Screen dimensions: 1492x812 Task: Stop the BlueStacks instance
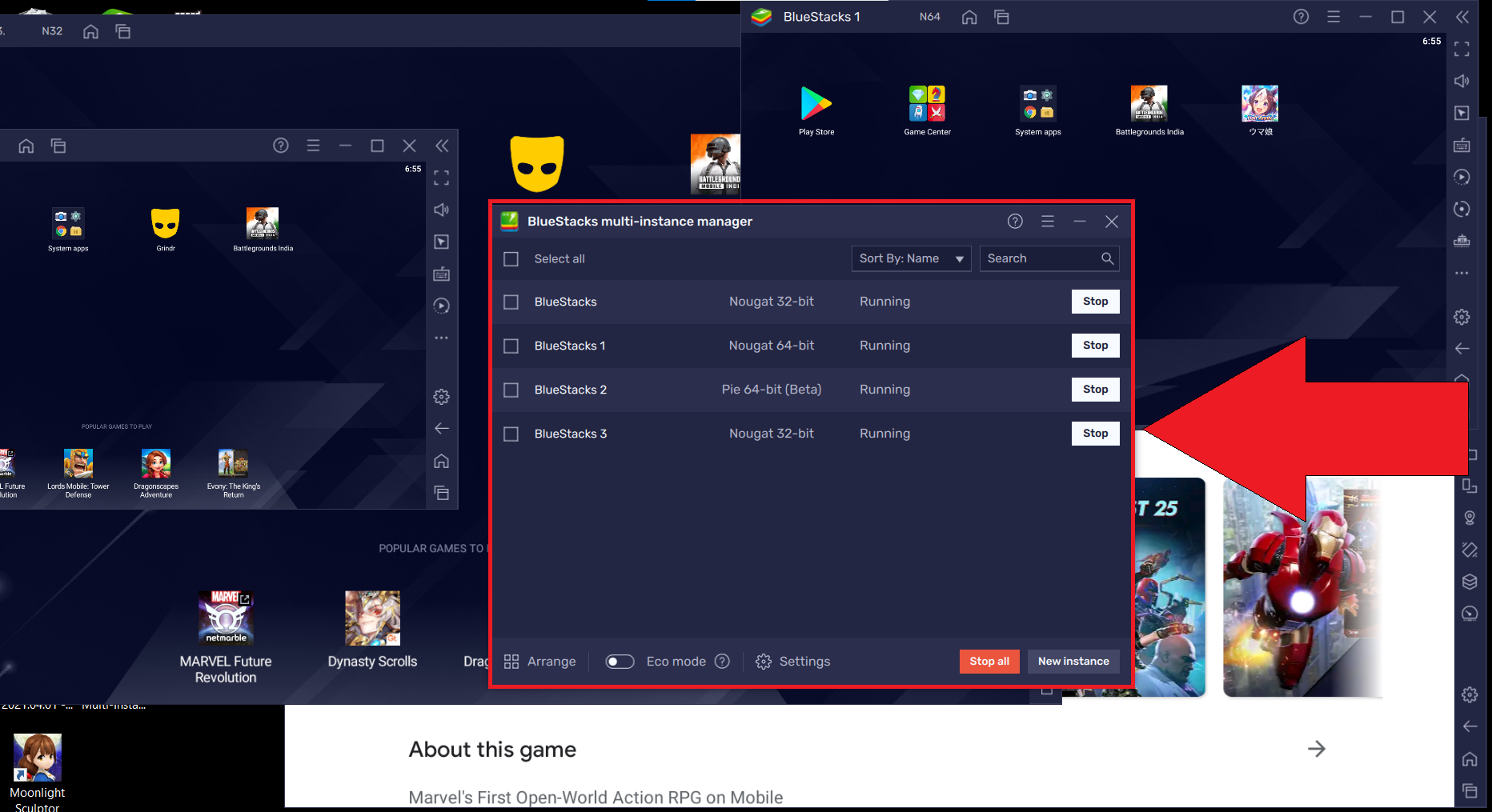point(1095,302)
